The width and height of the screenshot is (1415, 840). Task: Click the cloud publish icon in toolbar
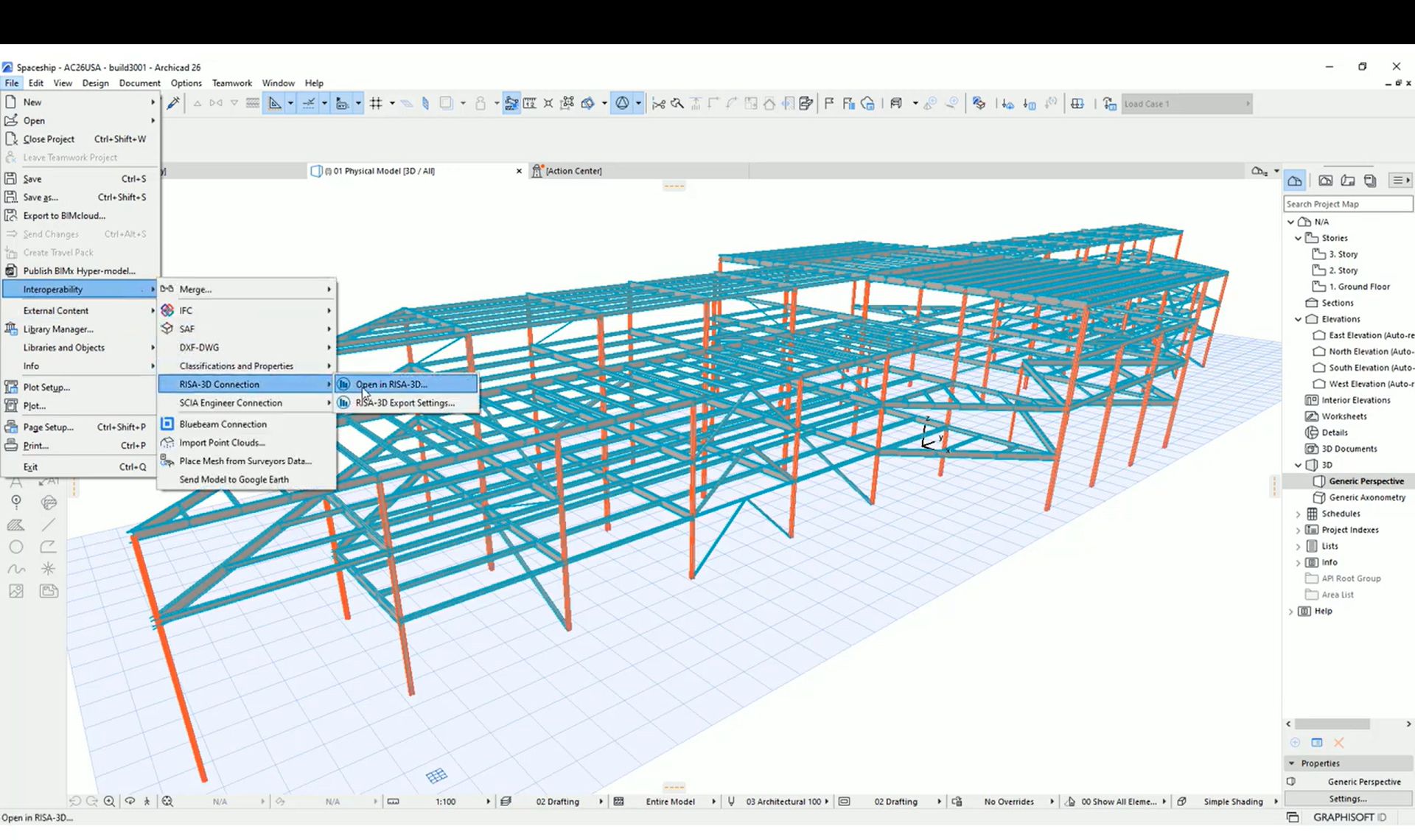coord(868,103)
